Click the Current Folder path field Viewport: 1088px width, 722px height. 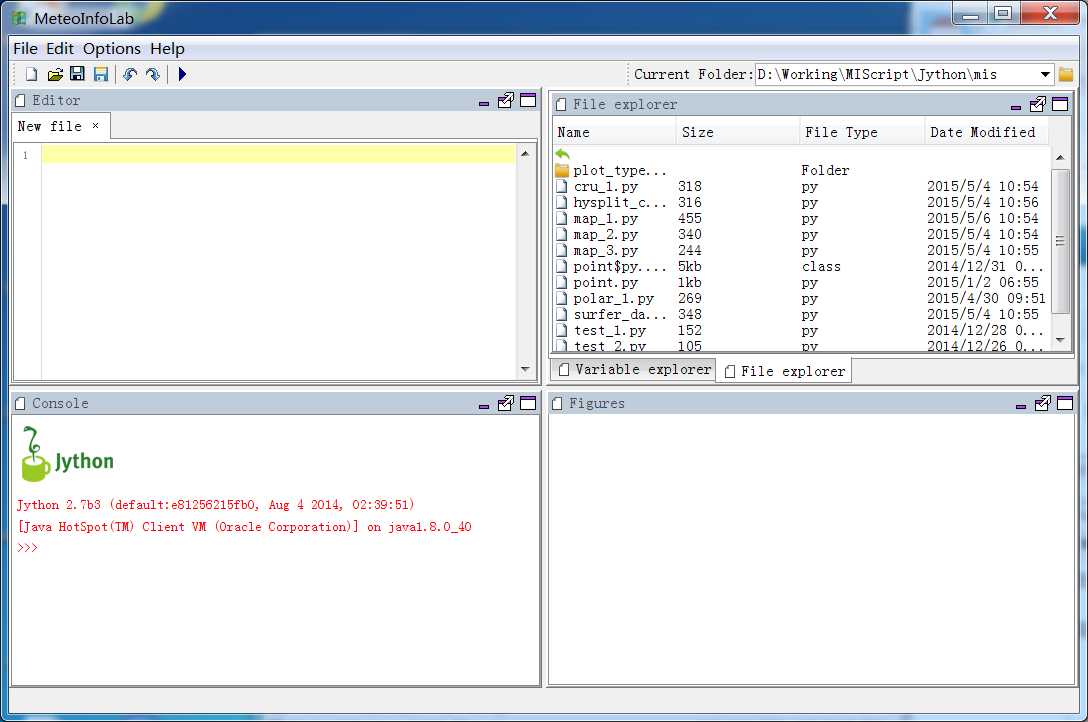896,74
